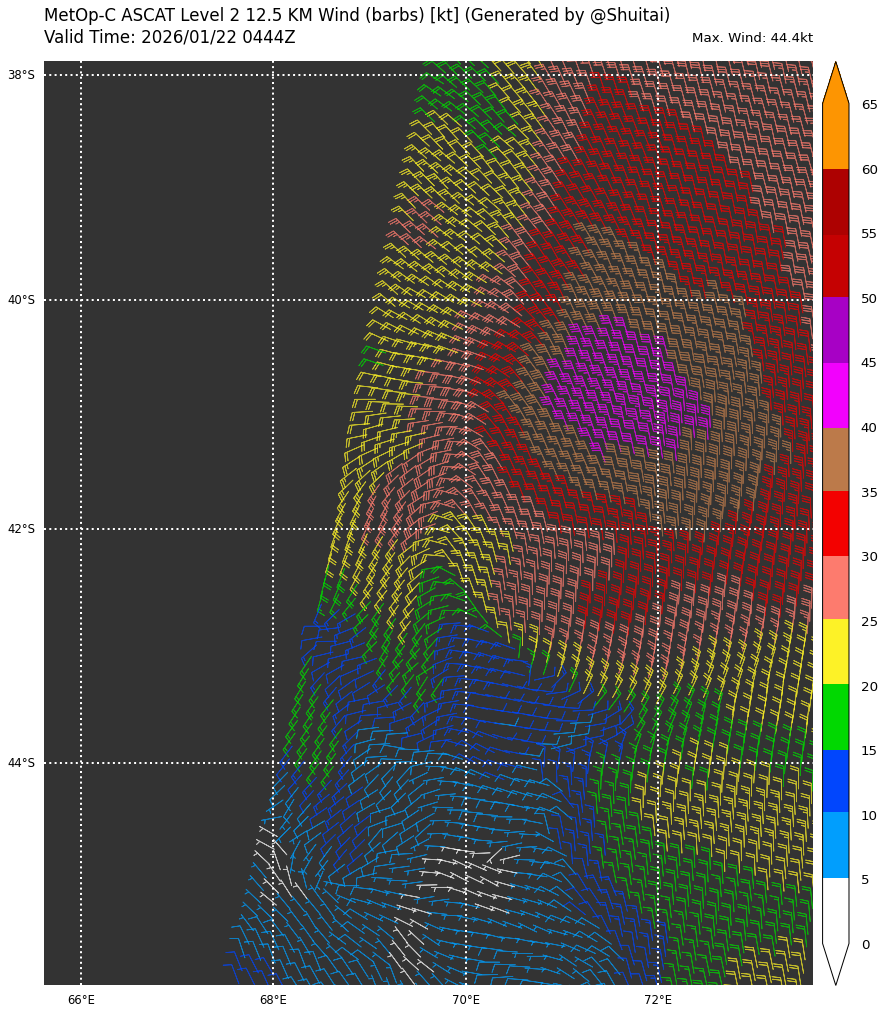Click the 66°E longitude axis label
This screenshot has height=1014, width=884.
[81, 1000]
